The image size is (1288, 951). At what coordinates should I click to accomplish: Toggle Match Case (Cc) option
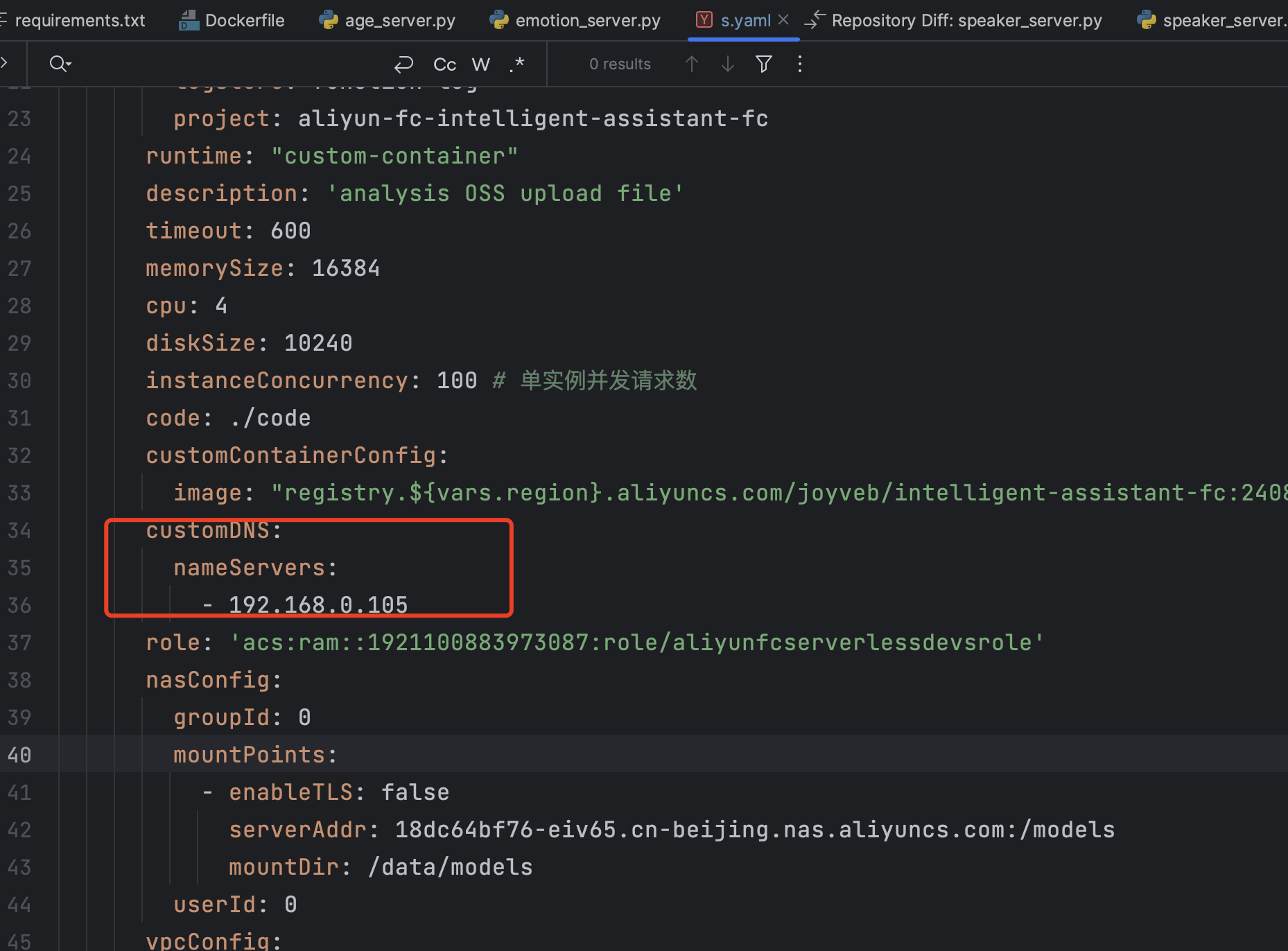coord(444,64)
